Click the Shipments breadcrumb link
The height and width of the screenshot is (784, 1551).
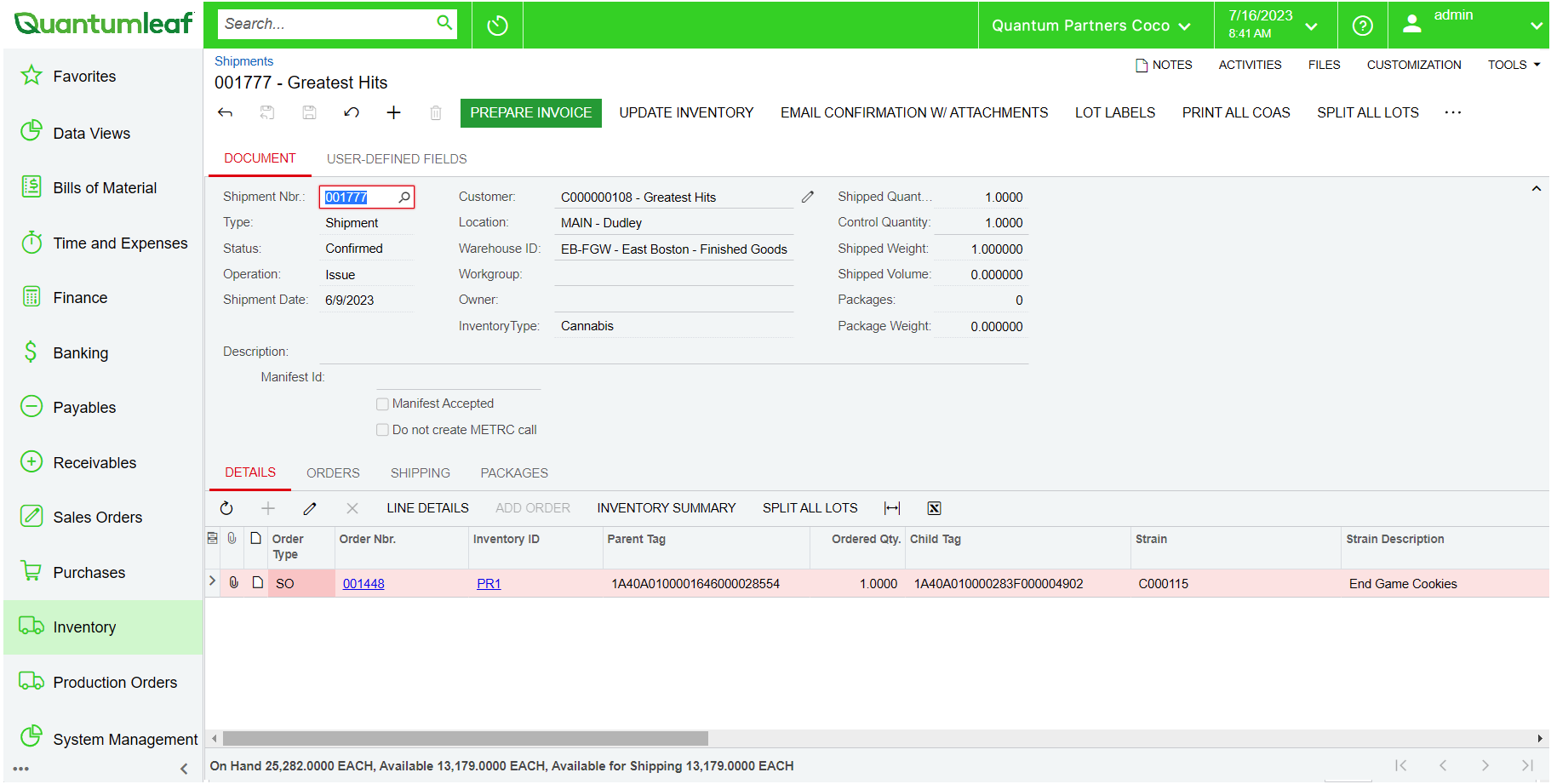coord(243,61)
